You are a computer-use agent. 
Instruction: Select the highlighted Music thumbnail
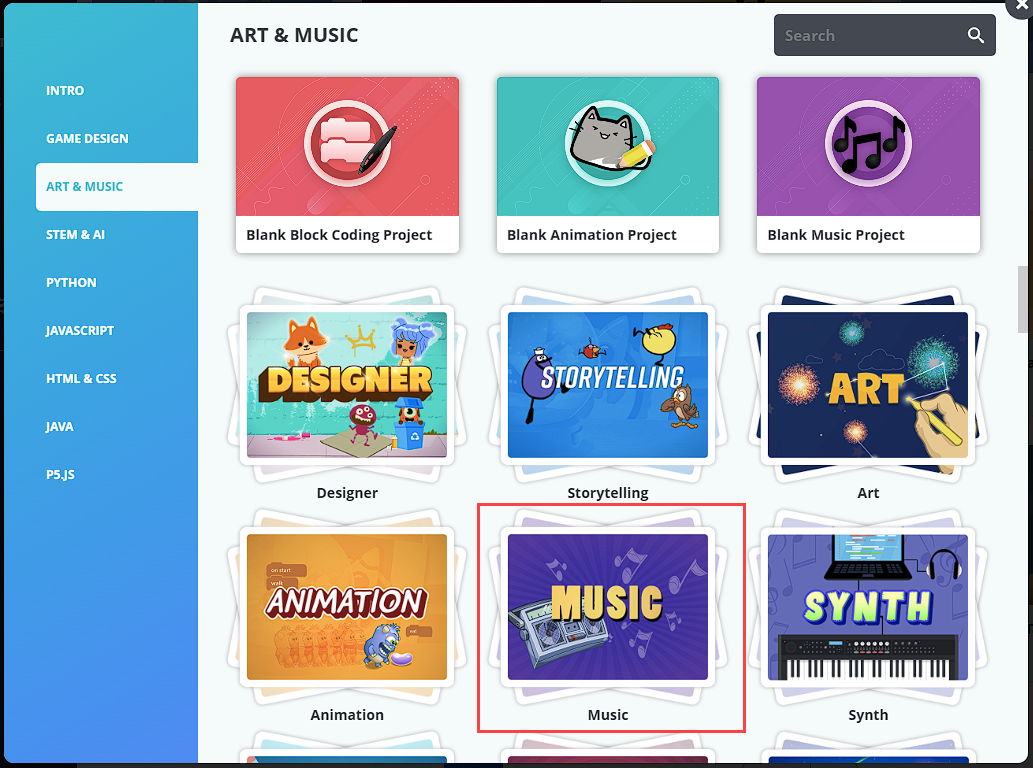[x=608, y=607]
